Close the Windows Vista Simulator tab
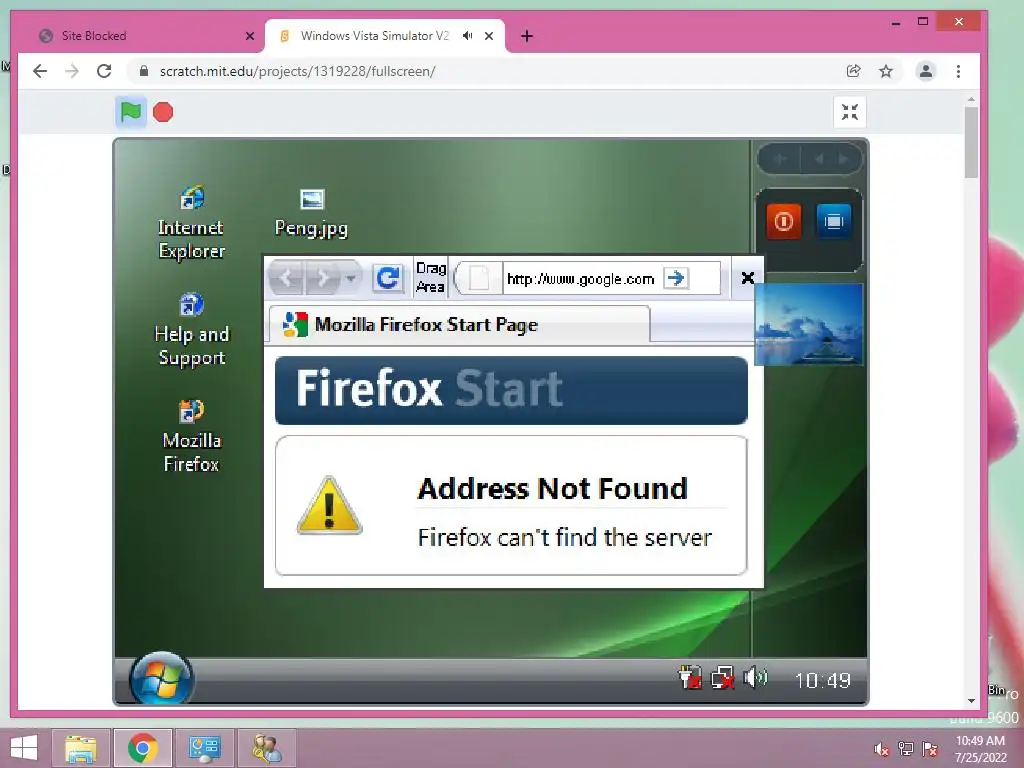 pyautogui.click(x=489, y=36)
